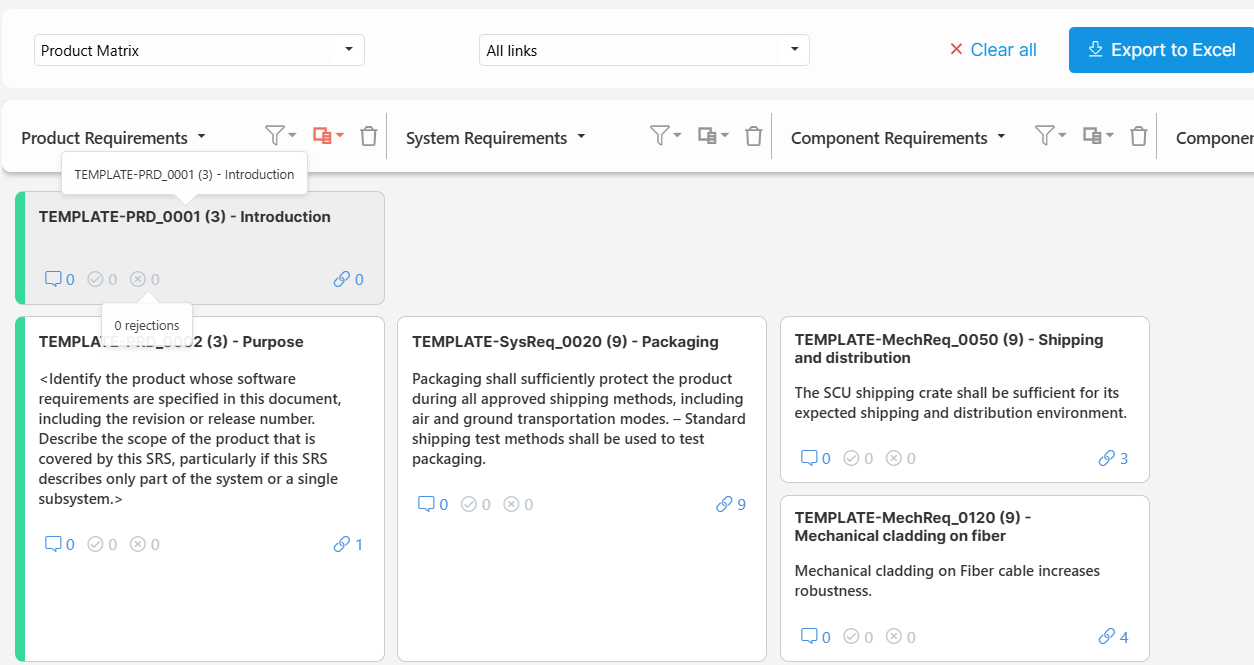Click red column display icon in Product Requirements
1254x665 pixels.
click(327, 136)
